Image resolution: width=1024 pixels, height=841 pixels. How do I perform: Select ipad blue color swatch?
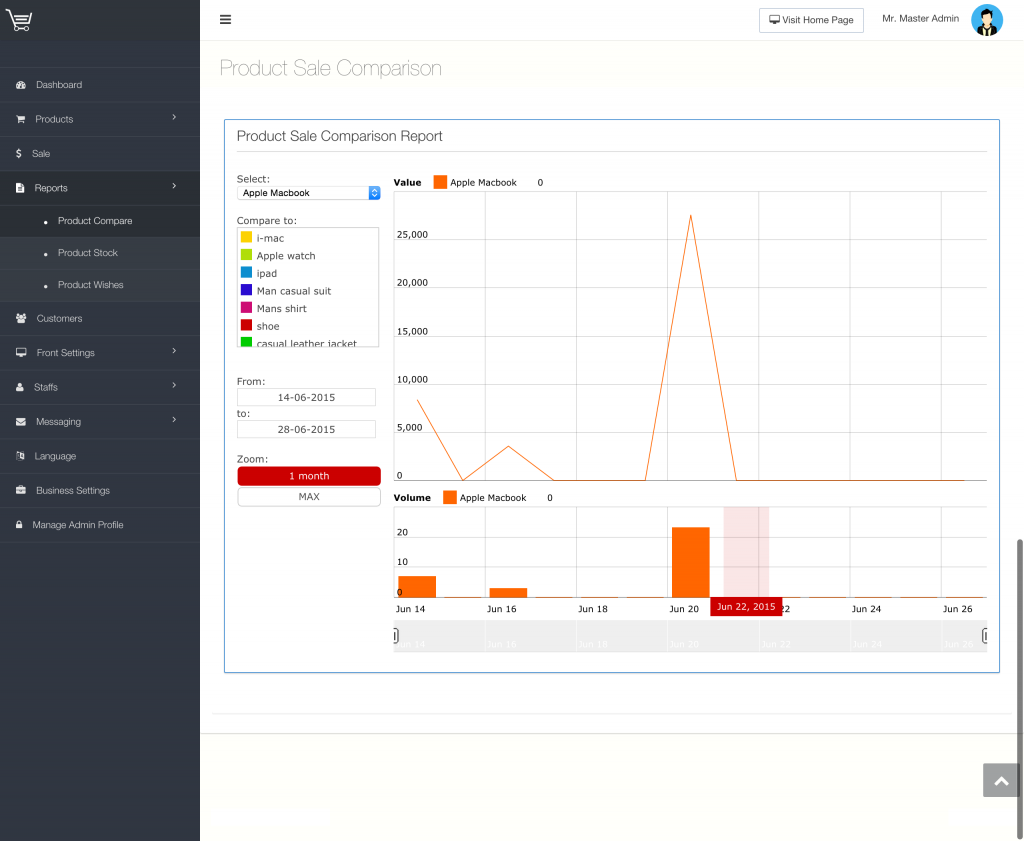(246, 272)
